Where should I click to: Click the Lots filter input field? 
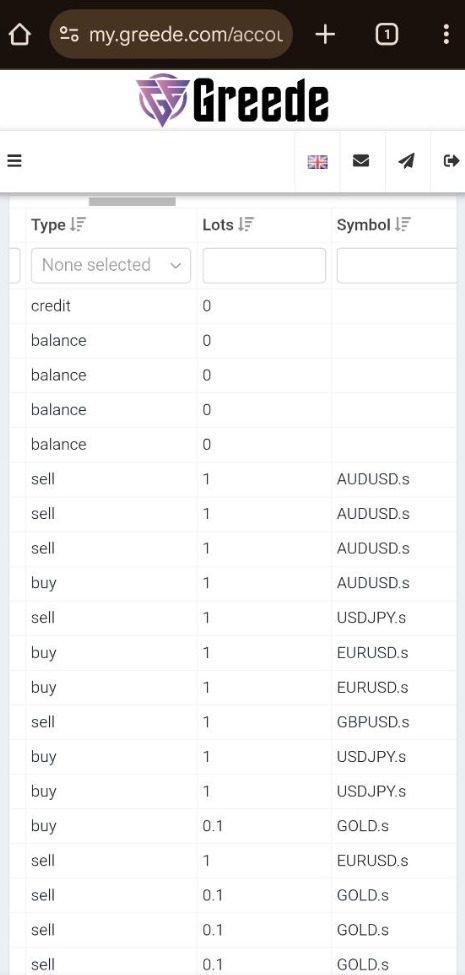coord(264,266)
